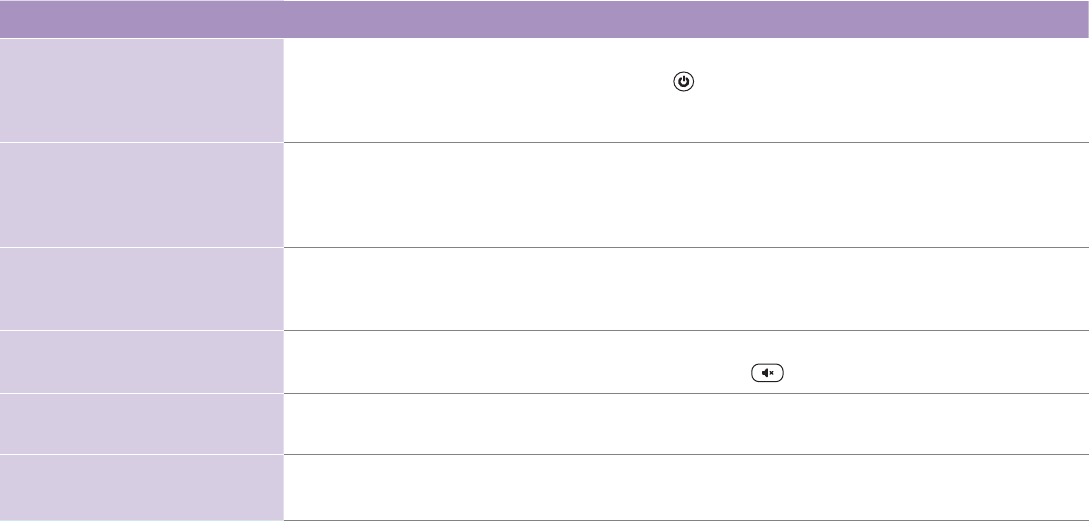
Task: Click the divider line directly above the mute icon row
Action: coord(686,331)
